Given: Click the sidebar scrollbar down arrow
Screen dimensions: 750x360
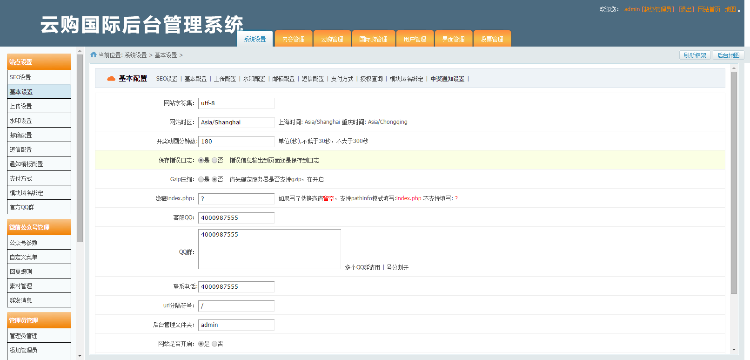Looking at the screenshot, I should (x=80, y=356).
